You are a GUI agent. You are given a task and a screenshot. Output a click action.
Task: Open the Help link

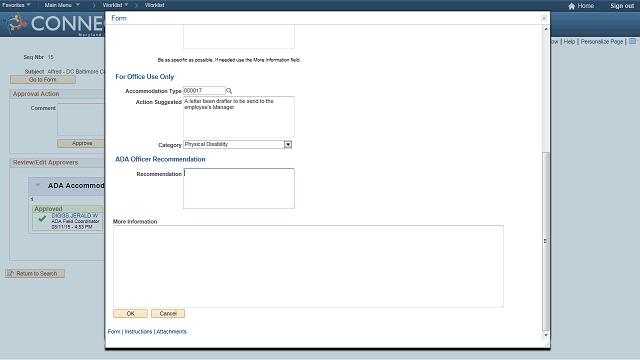[569, 42]
